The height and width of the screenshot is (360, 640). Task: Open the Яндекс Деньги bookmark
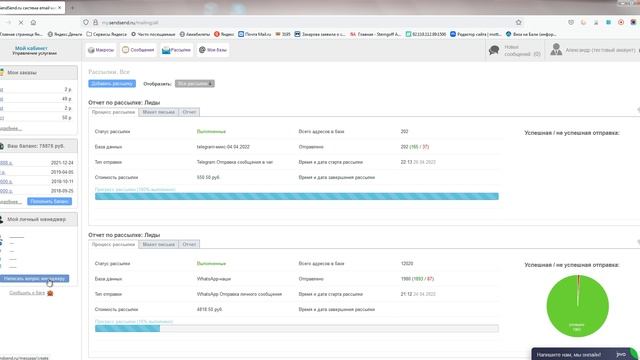point(65,34)
